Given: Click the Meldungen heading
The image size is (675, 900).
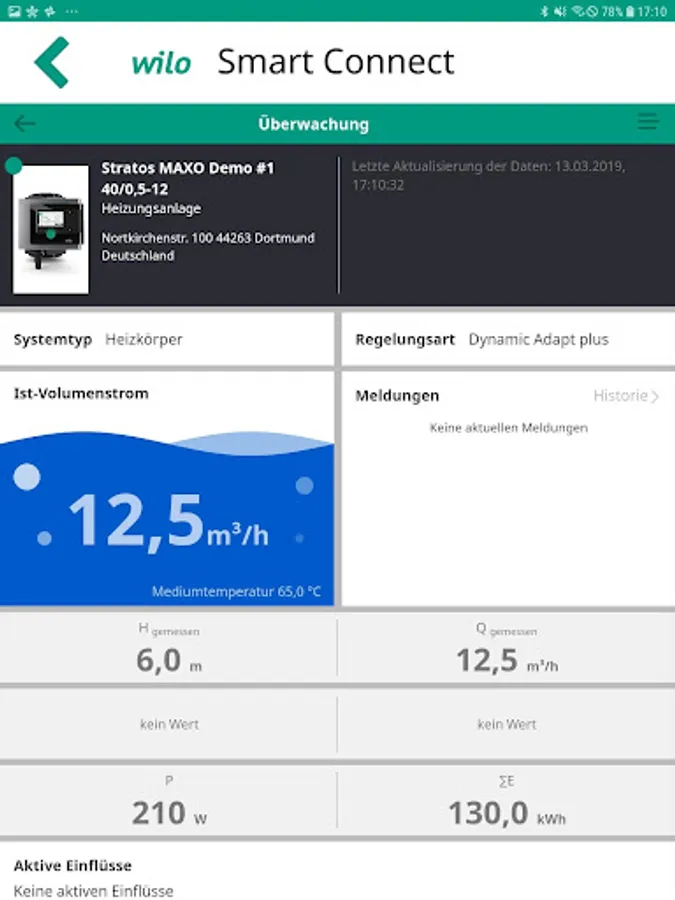Looking at the screenshot, I should 397,396.
